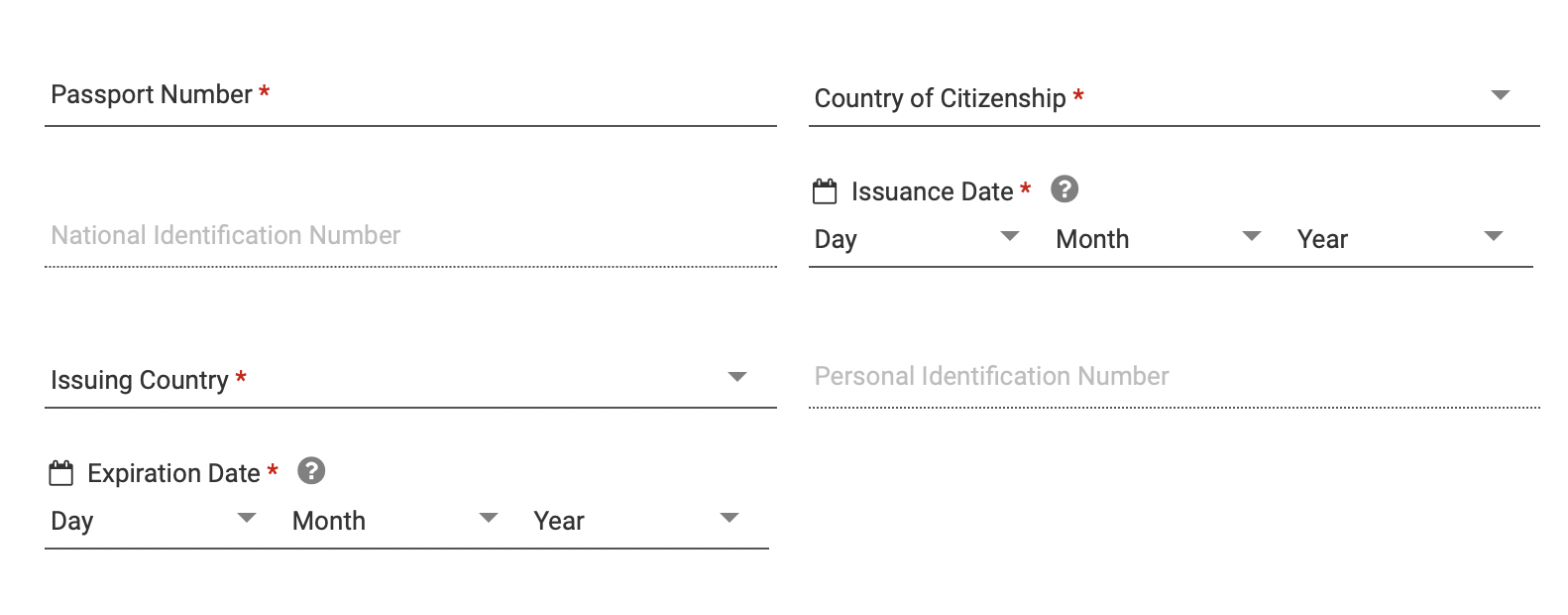
Task: Click the calendar icon beside Expiration Date
Action: click(x=61, y=473)
